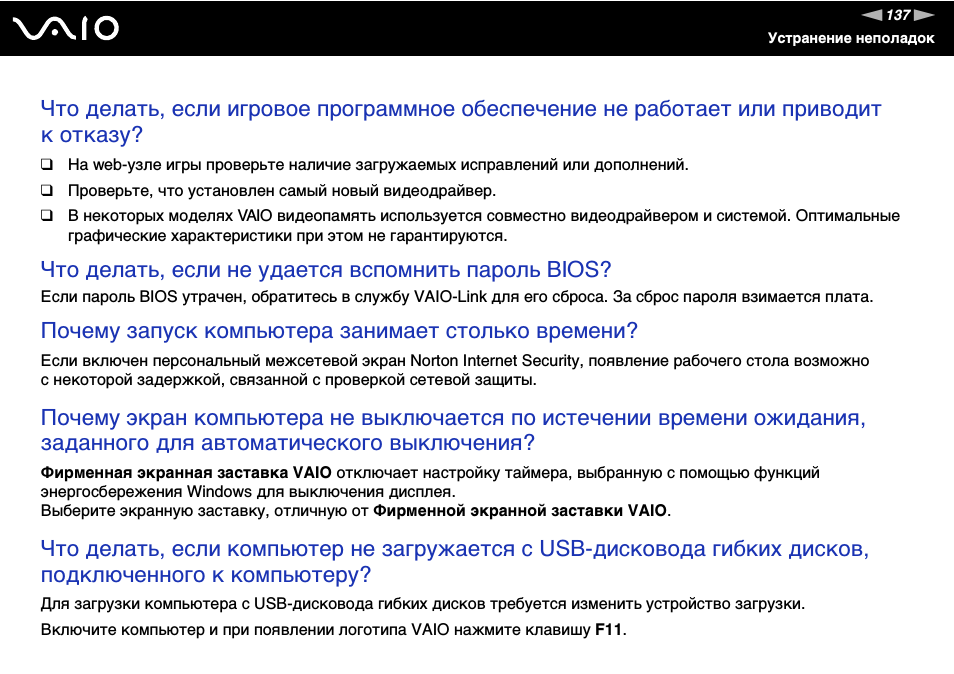
Task: Click checkbox bullet beside новый видеодрайвер item
Action: tap(47, 190)
